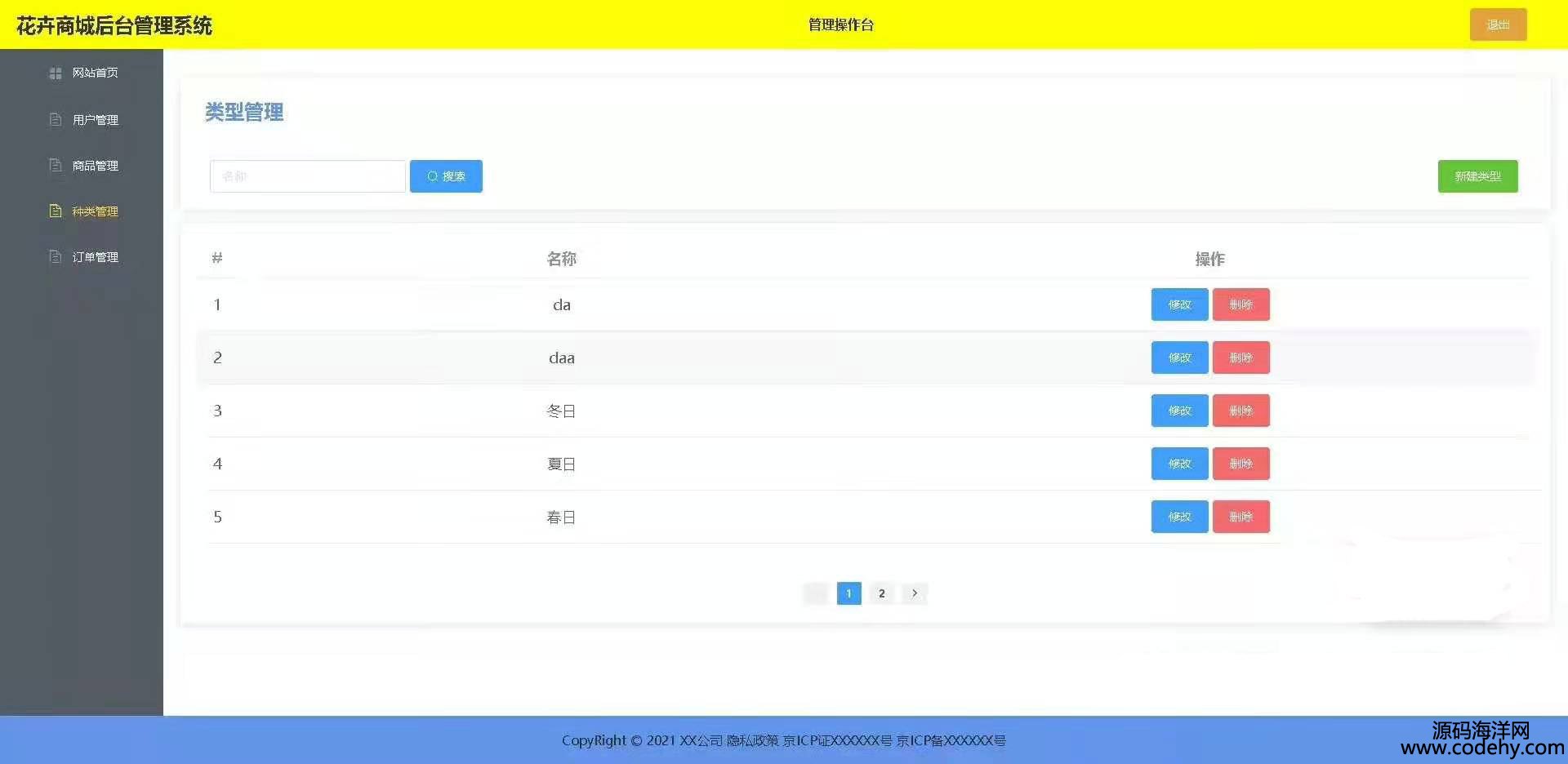Click the 操作 column header
1568x764 pixels.
point(1209,259)
